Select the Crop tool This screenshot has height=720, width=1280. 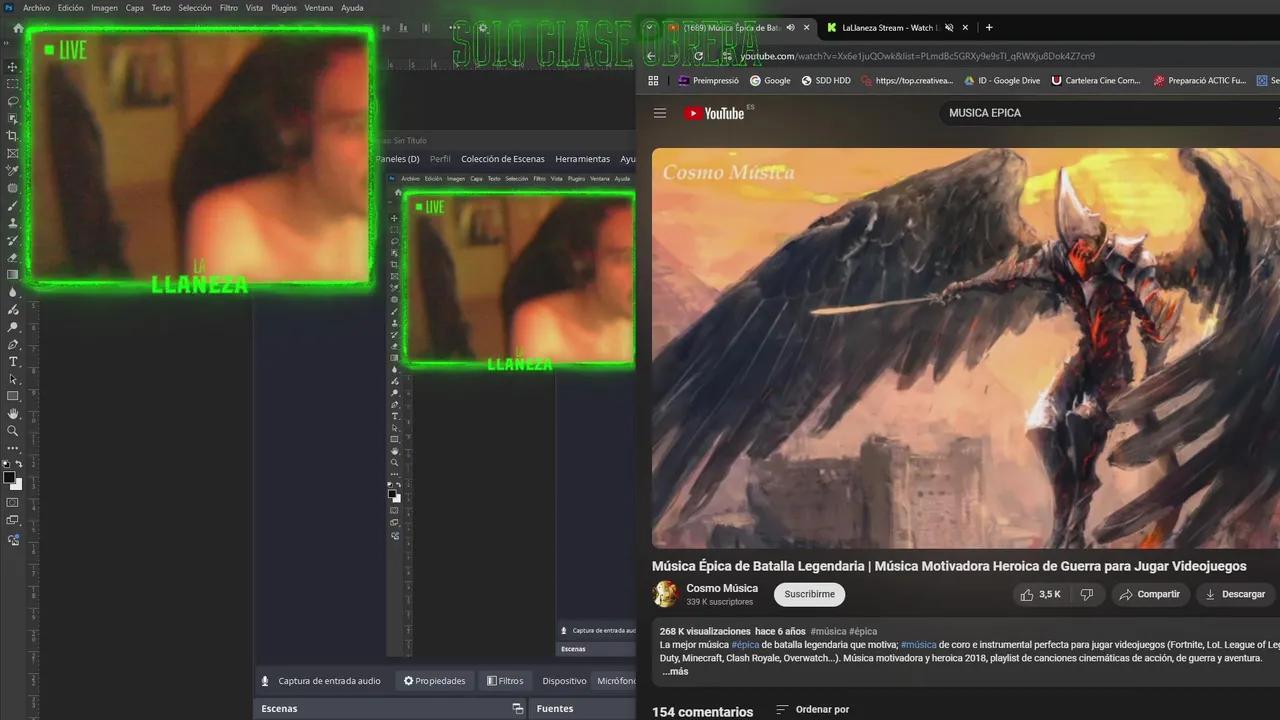point(13,135)
